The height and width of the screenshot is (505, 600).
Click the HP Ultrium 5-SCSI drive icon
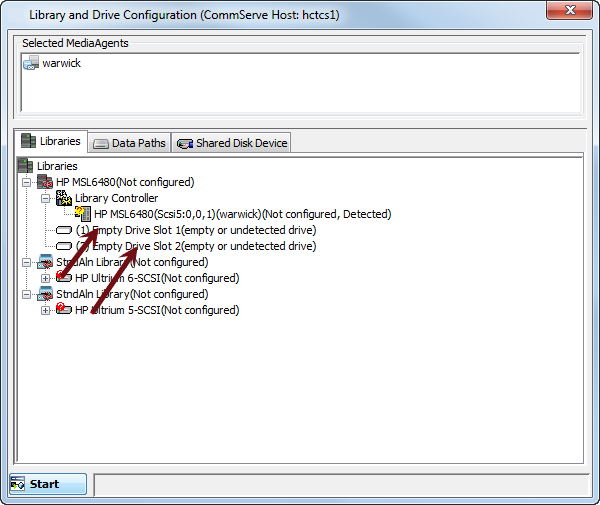click(64, 310)
